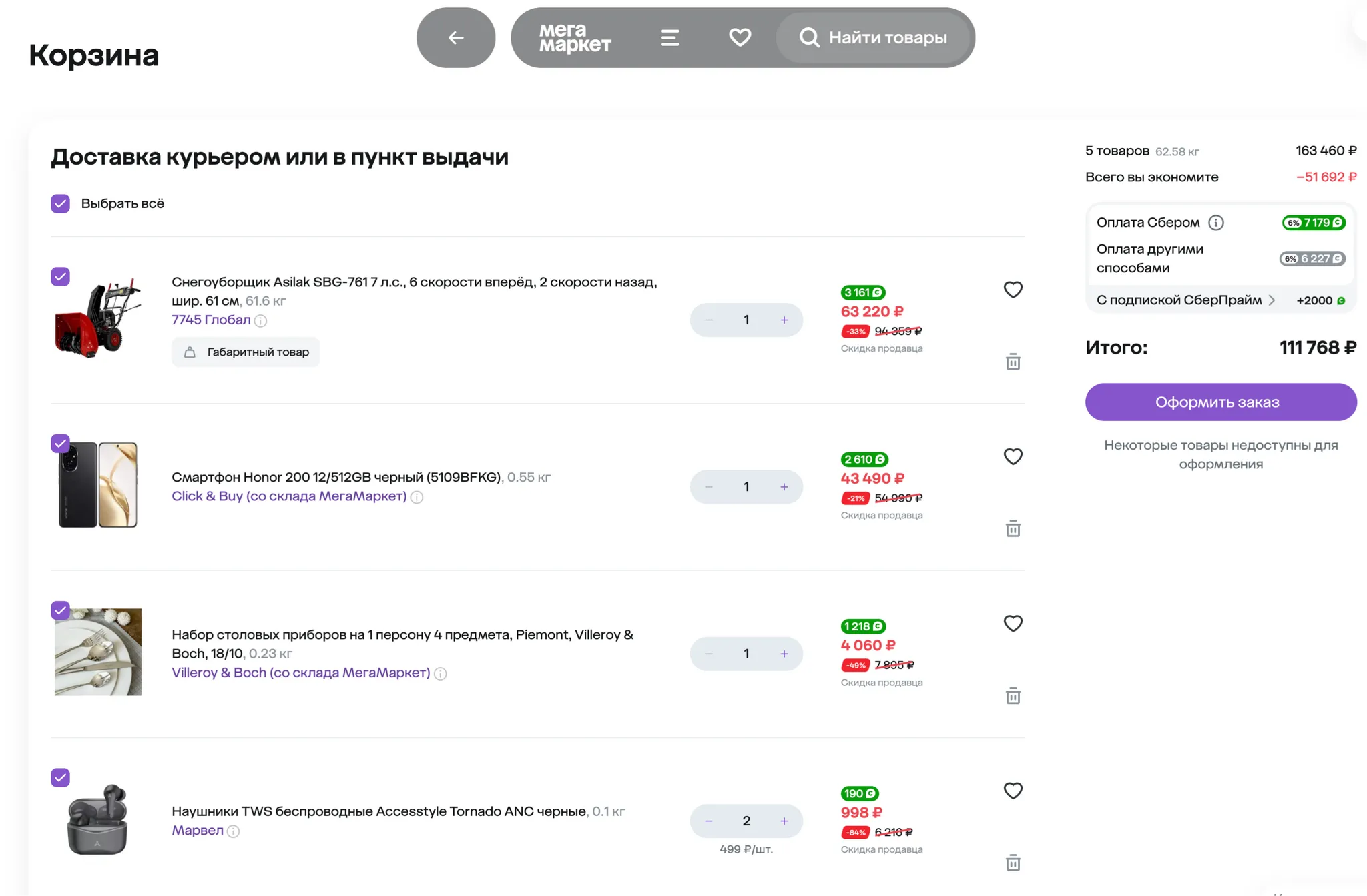Decrease Снегоуборщик Asilak quantity with minus
Viewport: 1367px width, 896px height.
[x=709, y=320]
